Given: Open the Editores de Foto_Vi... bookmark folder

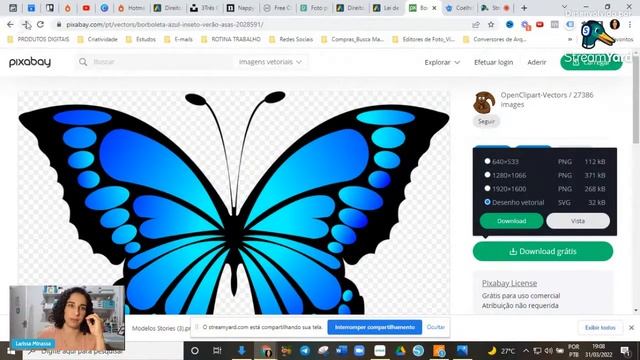Looking at the screenshot, I should [423, 39].
